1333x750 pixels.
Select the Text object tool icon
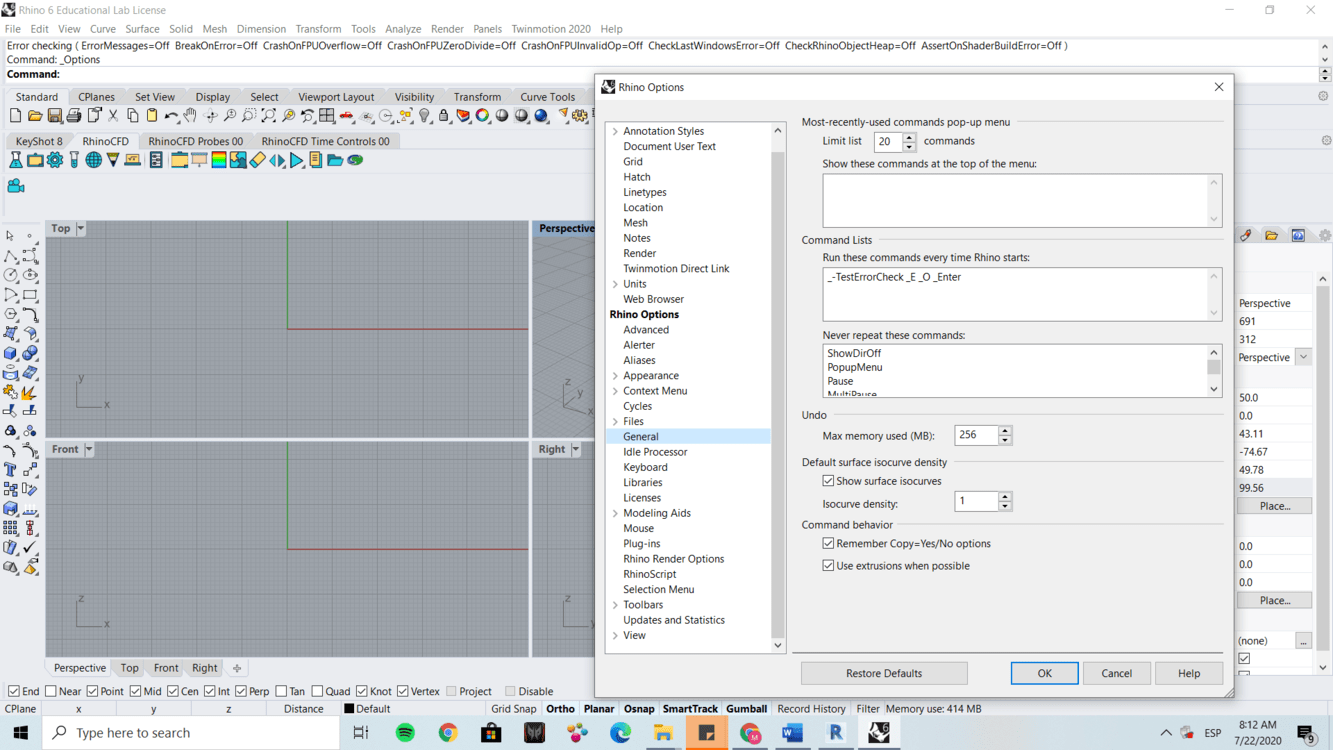pos(11,470)
